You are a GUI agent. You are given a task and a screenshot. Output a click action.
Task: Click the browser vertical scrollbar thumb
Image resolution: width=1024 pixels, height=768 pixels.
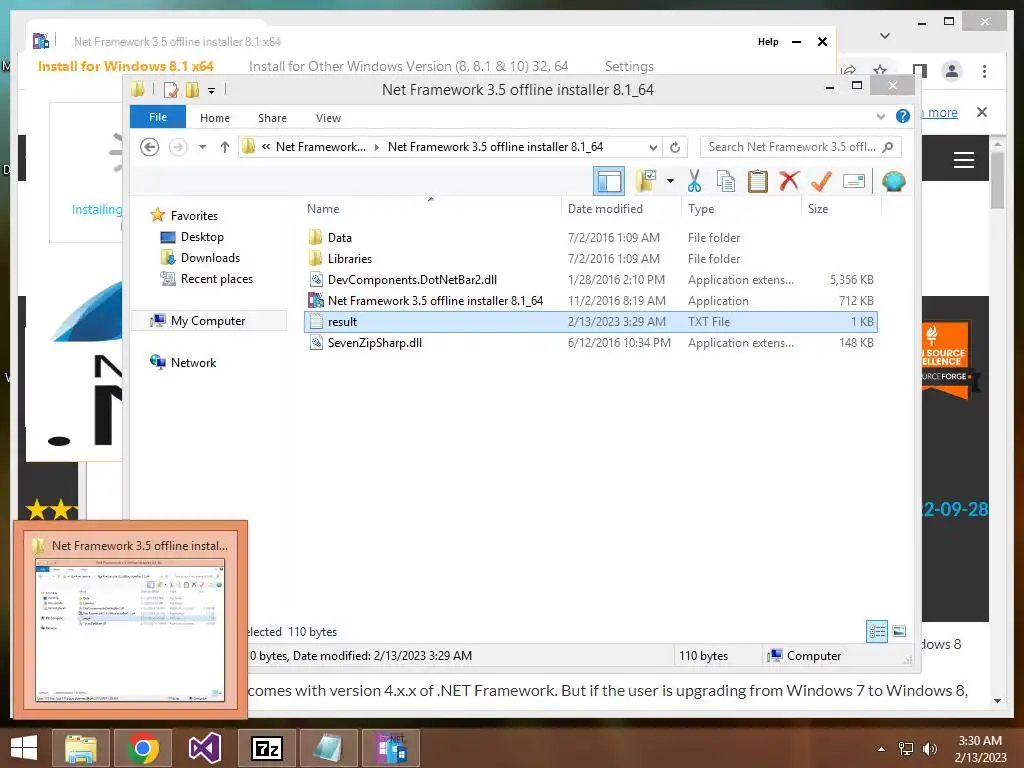(997, 180)
